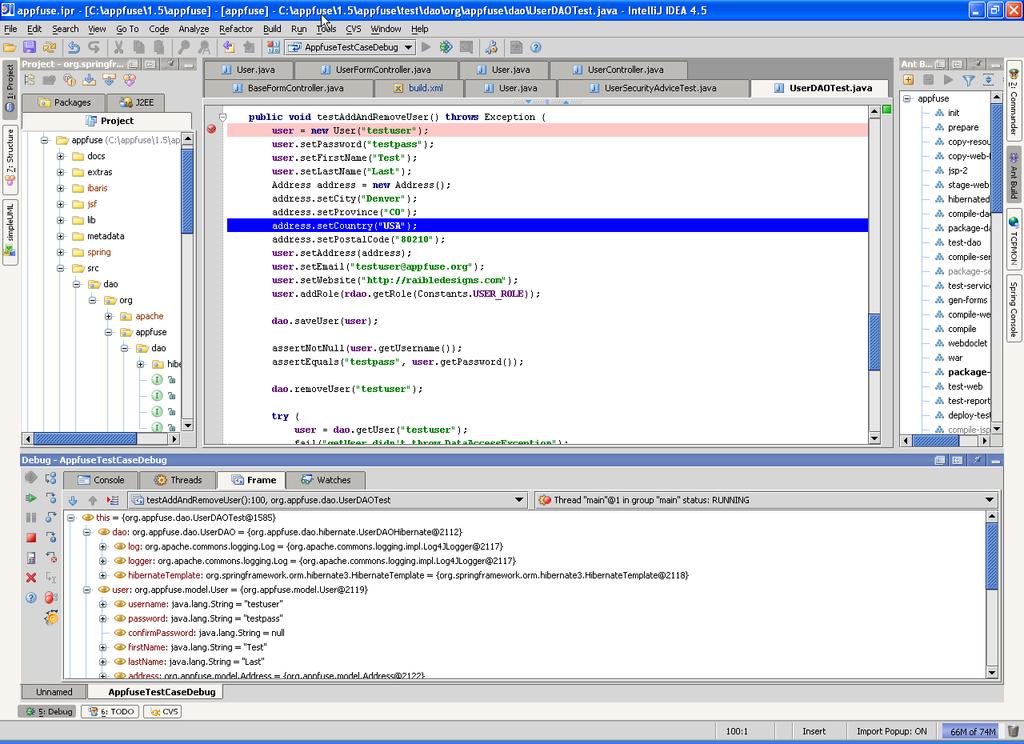Collapse the src folder in the project tree
Screen dimensions: 1024x744
[61, 268]
